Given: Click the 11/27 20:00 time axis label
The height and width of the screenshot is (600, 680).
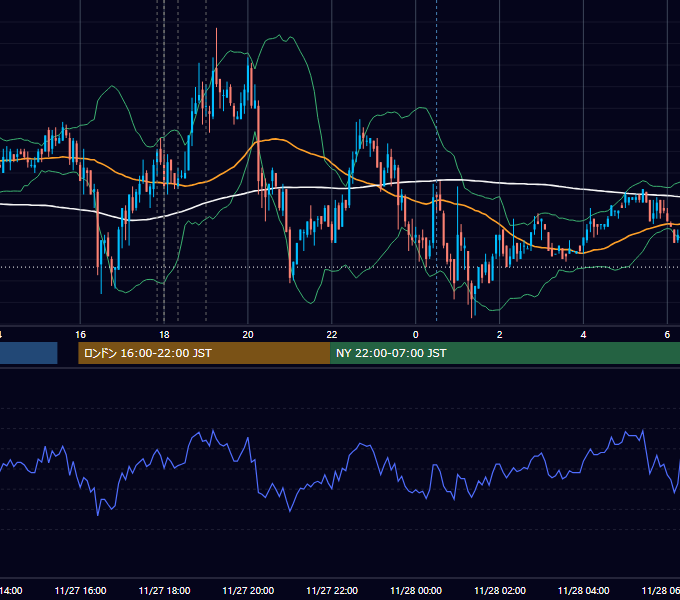Looking at the screenshot, I should click(248, 590).
